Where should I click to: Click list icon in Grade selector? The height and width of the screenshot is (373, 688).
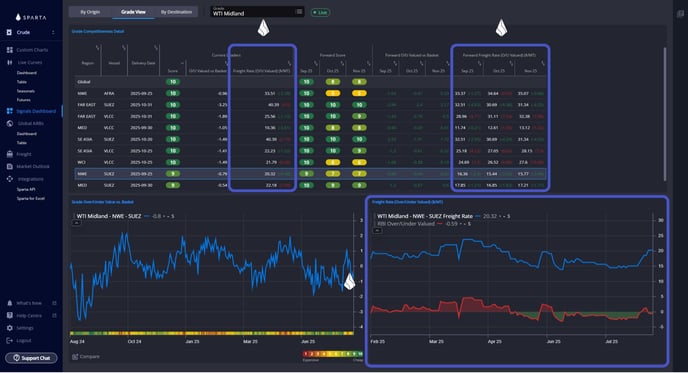(299, 12)
